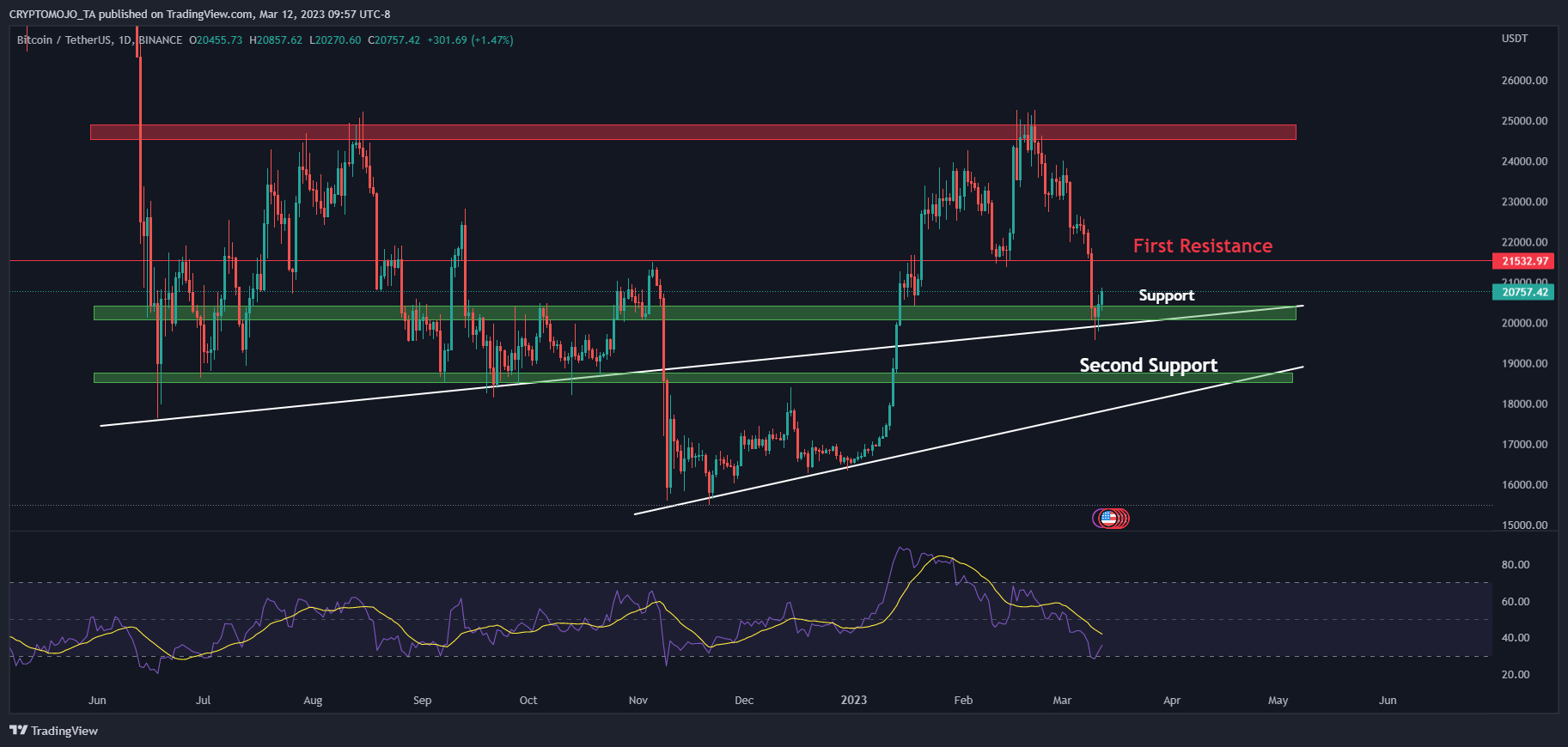Click the RSI 60.00 axis label
The height and width of the screenshot is (747, 1568).
(1516, 602)
